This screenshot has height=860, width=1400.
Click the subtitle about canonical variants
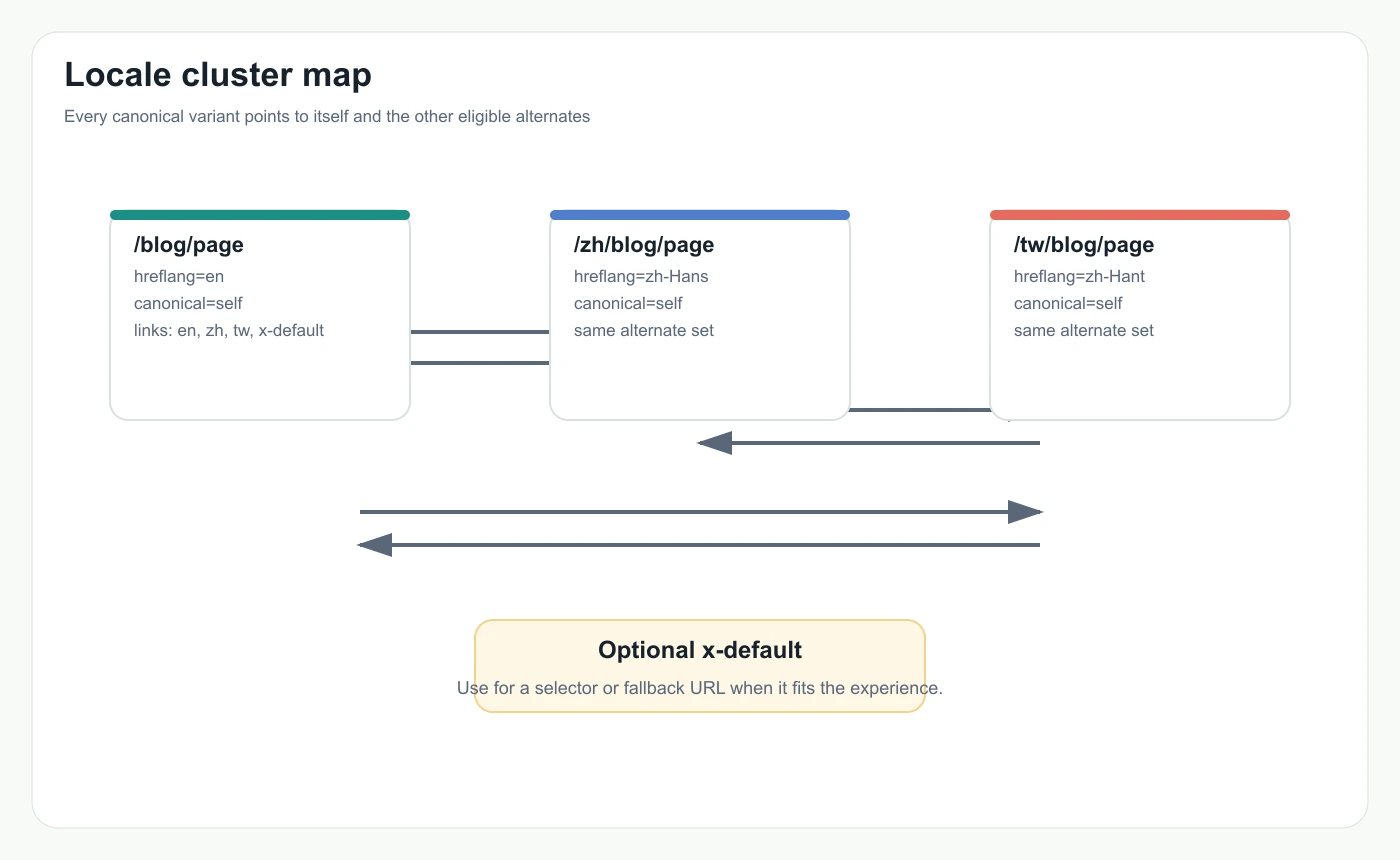(327, 117)
